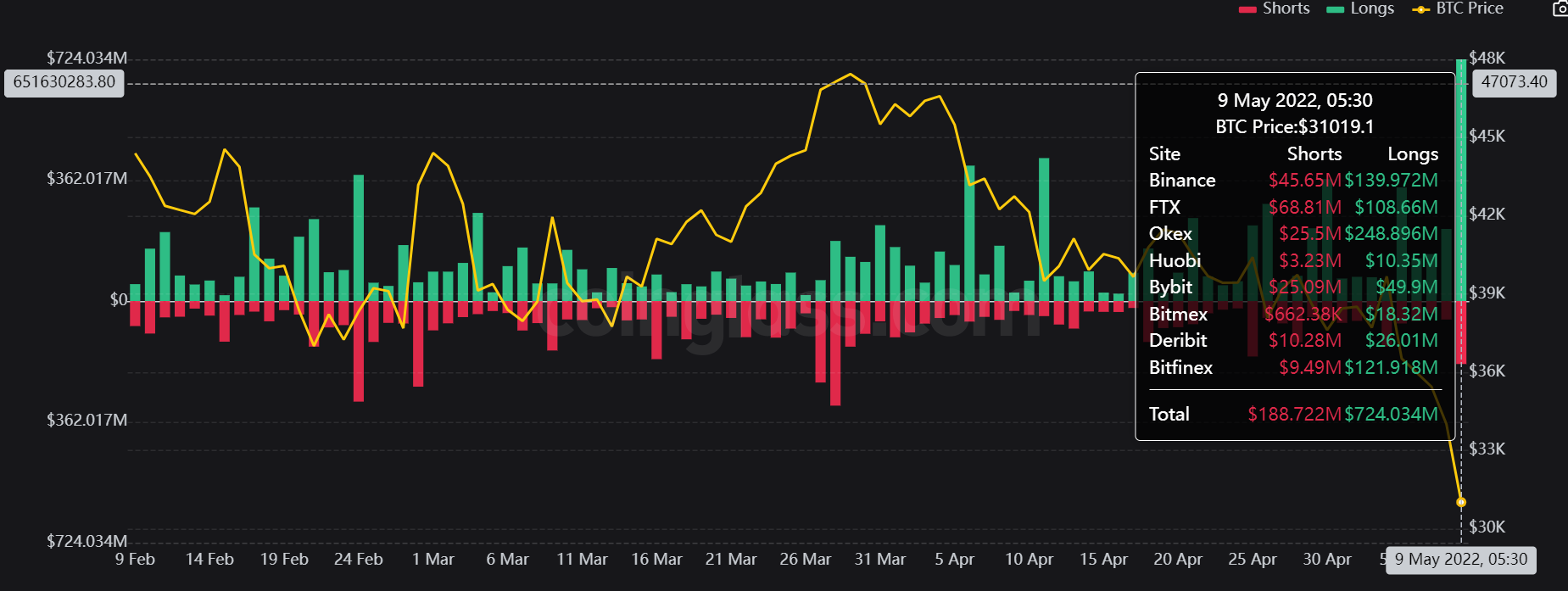Click Binance longs value $139.972M
The width and height of the screenshot is (1568, 591).
coord(1392,180)
